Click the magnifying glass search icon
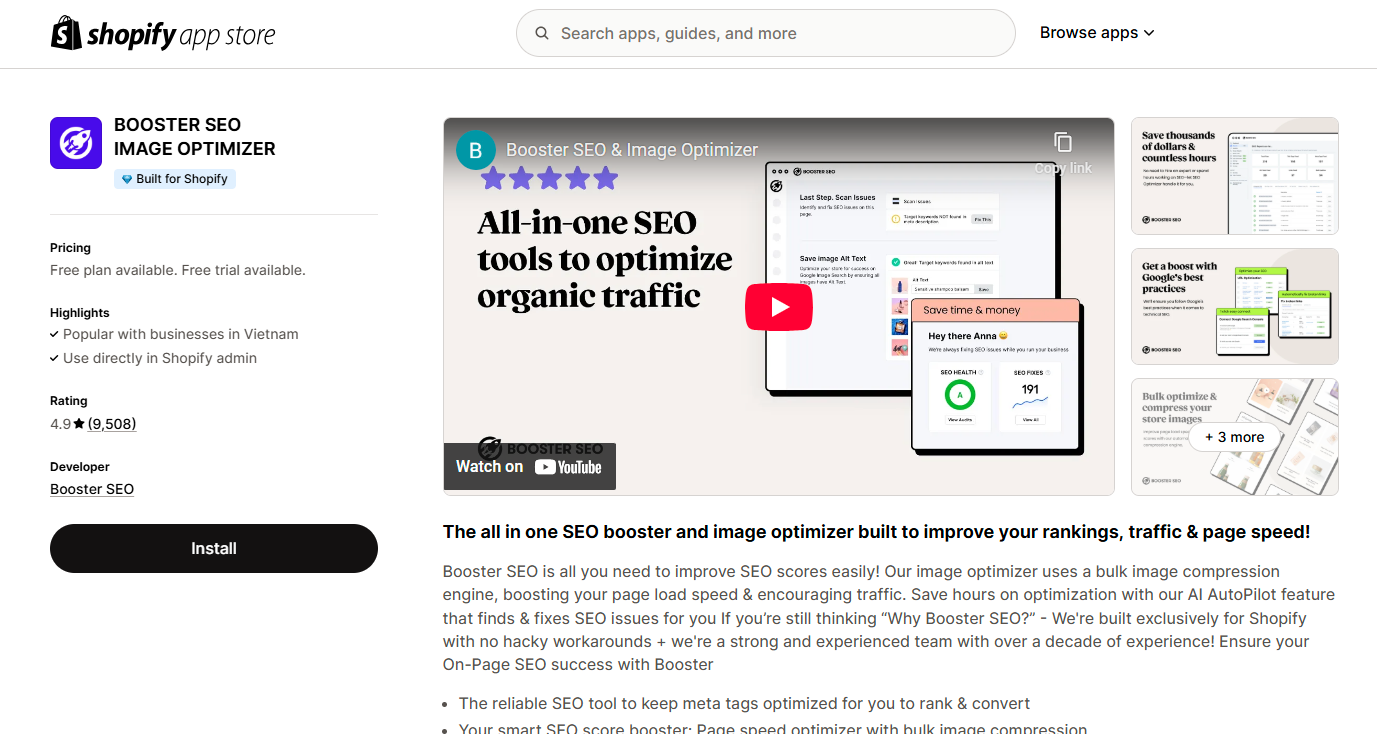Screen dimensions: 1377x734 541,33
